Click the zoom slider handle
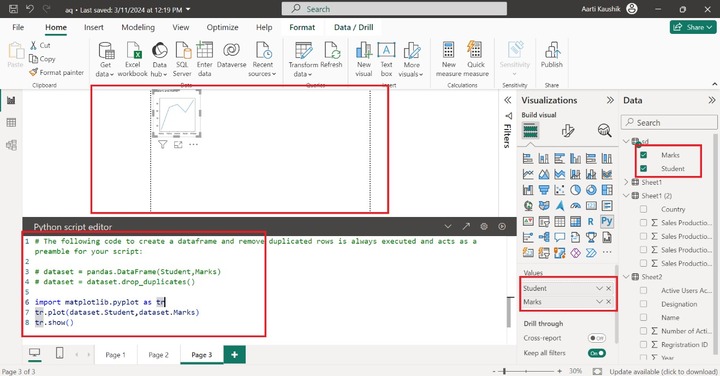 tap(505, 371)
